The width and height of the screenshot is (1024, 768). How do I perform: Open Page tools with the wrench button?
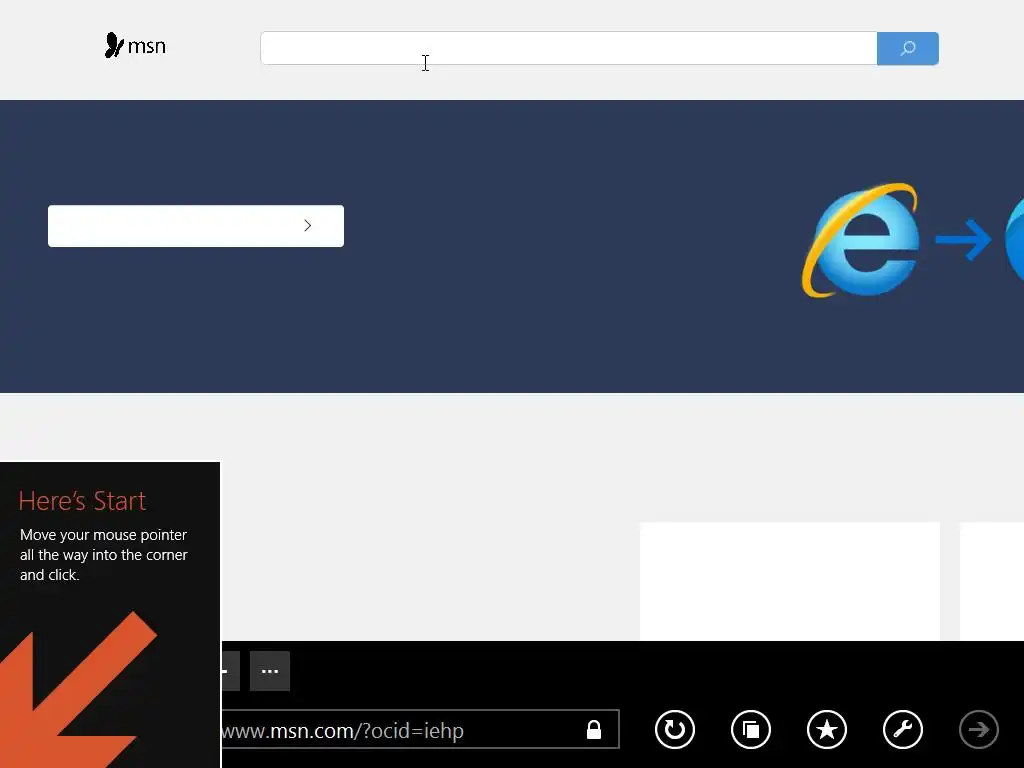click(x=903, y=729)
